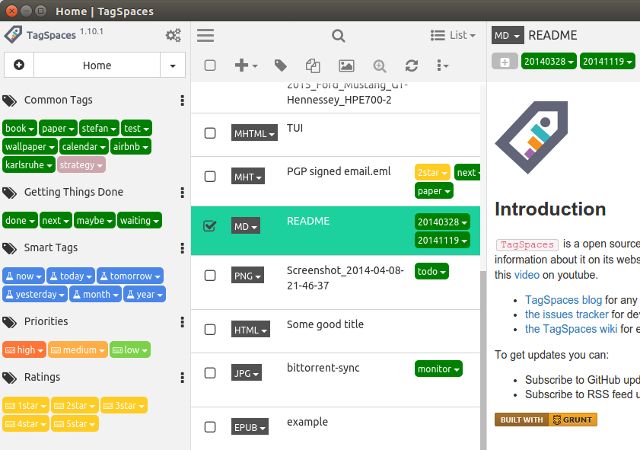Open the EPUB extension dropdown
This screenshot has height=450, width=640.
[x=250, y=427]
